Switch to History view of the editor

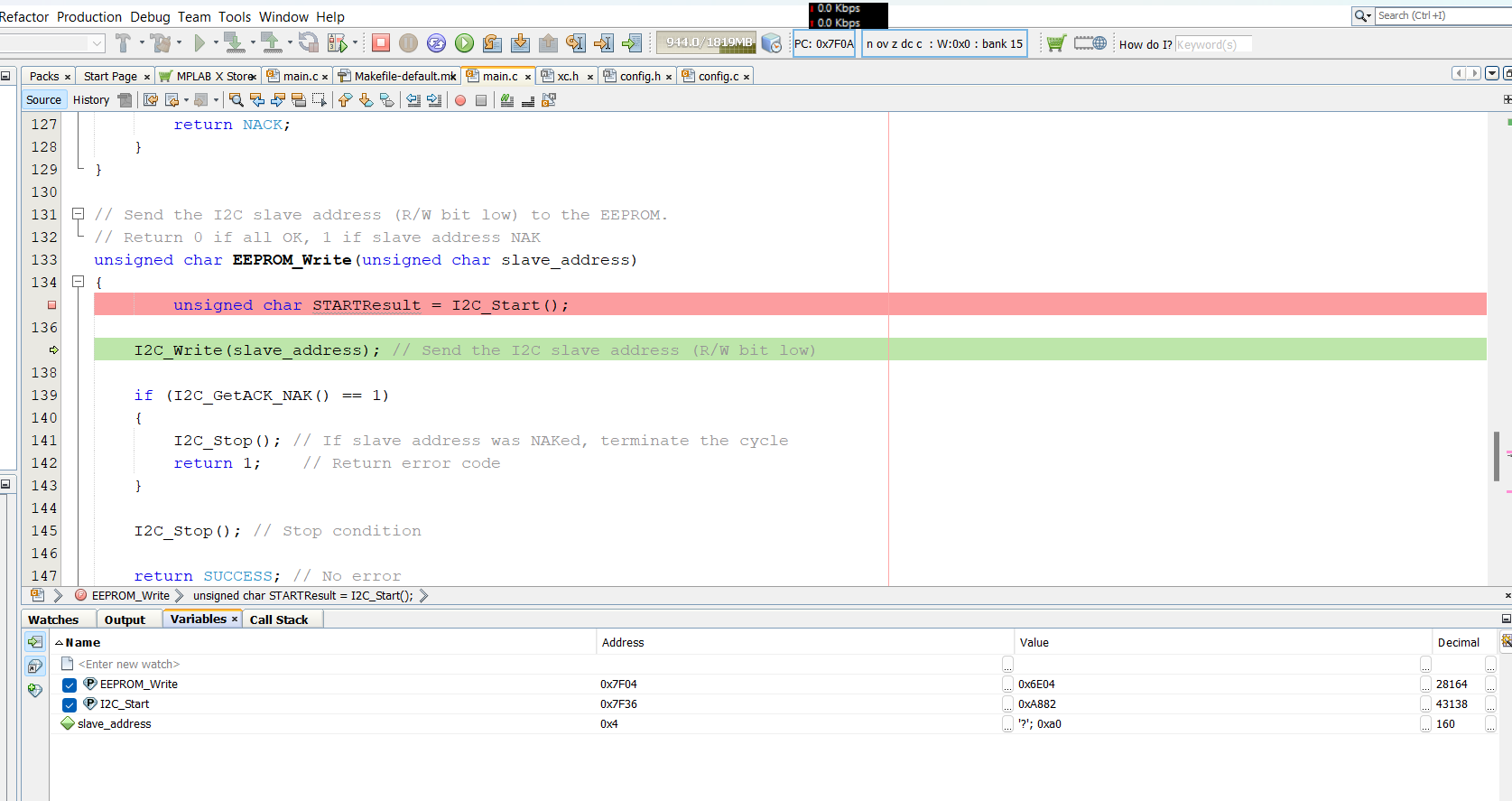tap(91, 100)
